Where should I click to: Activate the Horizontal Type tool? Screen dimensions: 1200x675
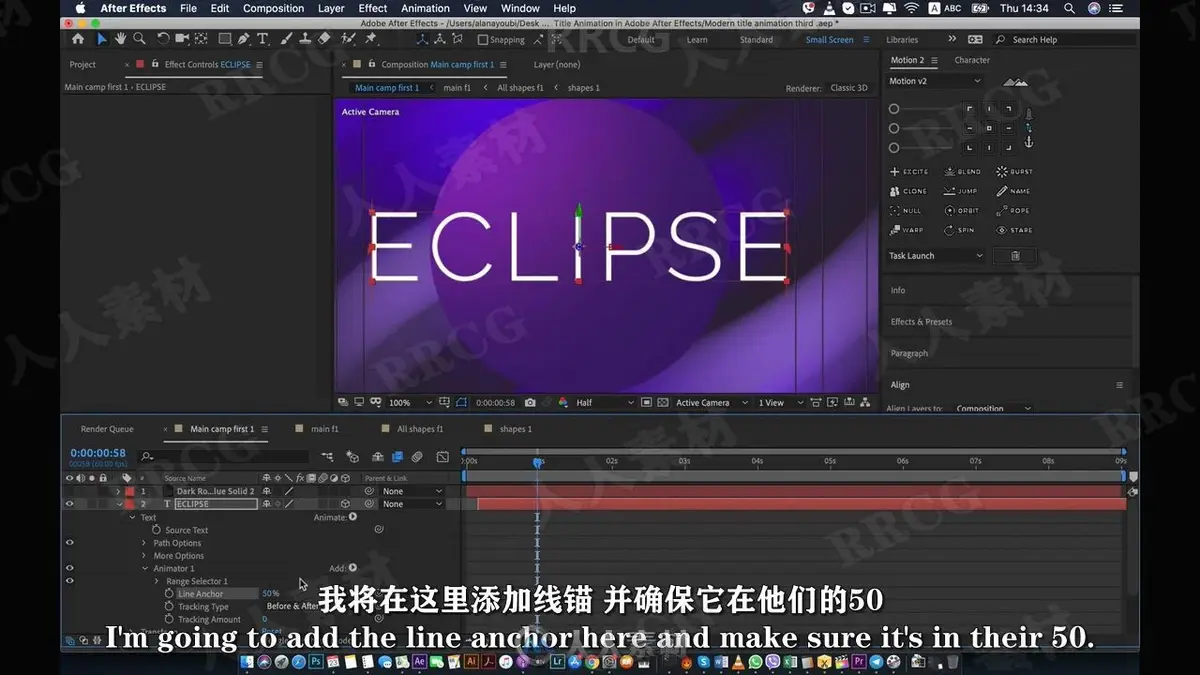[x=263, y=39]
